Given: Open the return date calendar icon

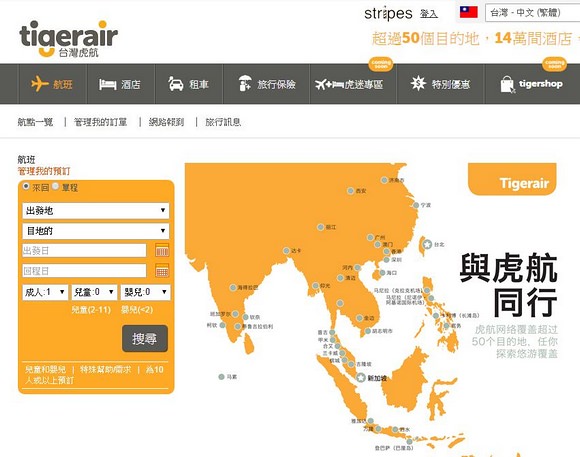Looking at the screenshot, I should pyautogui.click(x=162, y=270).
